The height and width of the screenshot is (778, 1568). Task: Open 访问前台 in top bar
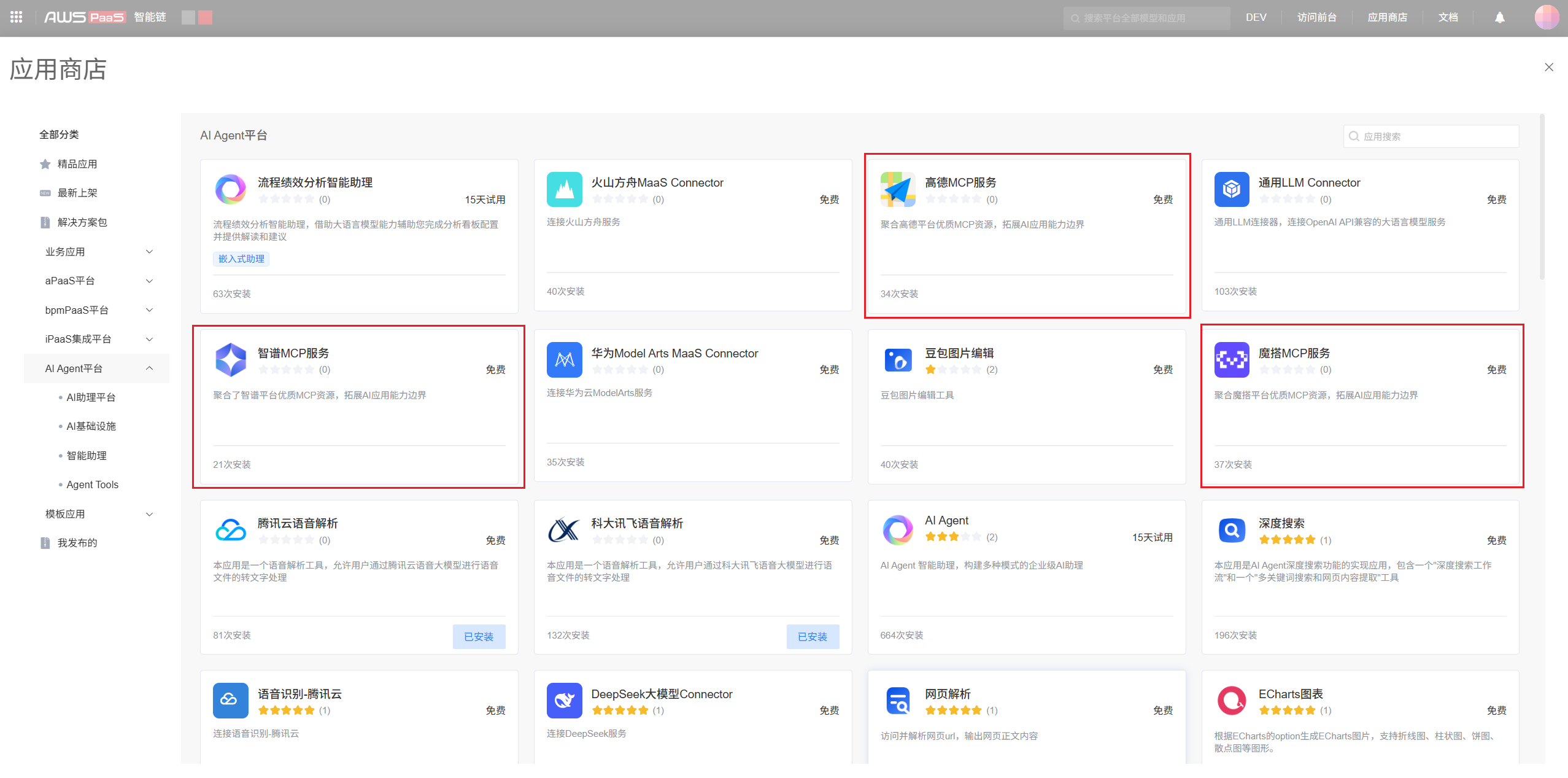(x=1316, y=17)
